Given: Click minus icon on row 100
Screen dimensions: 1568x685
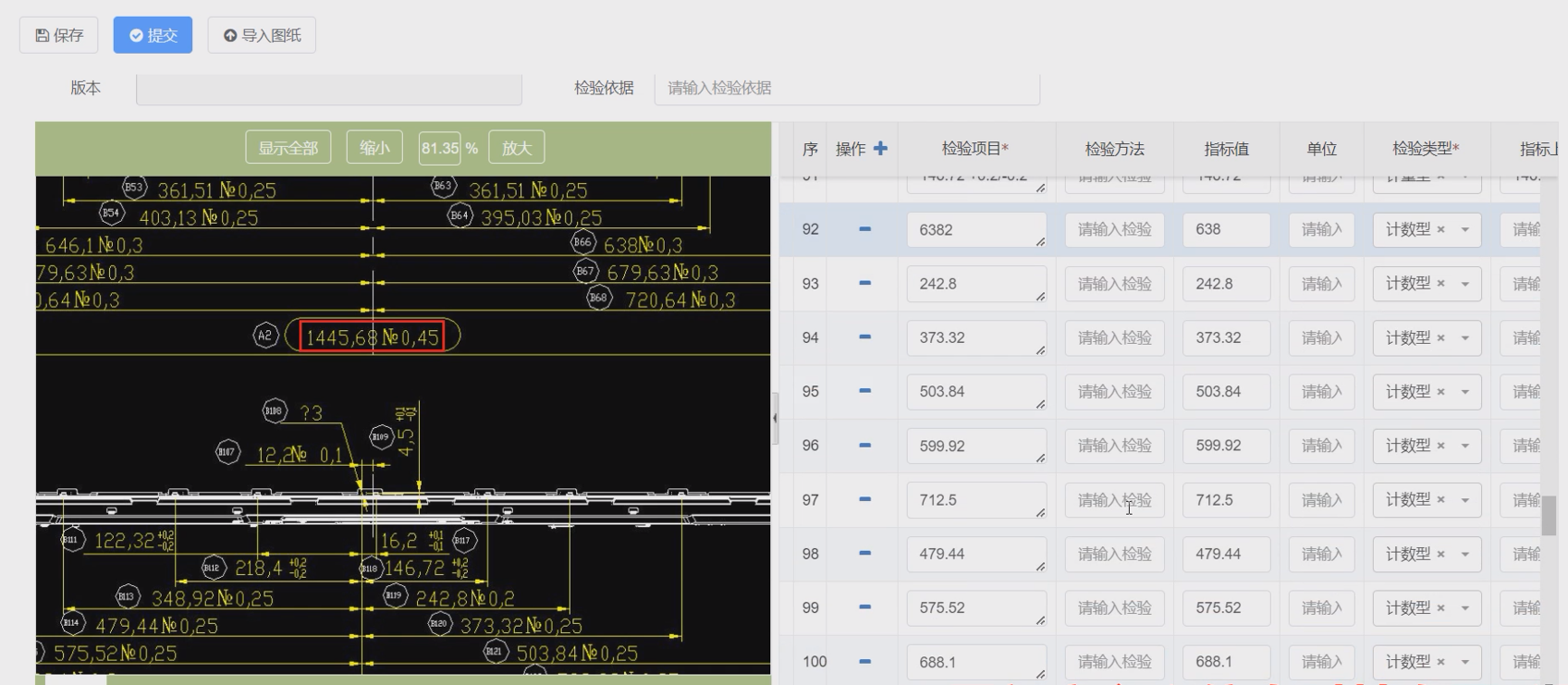Looking at the screenshot, I should 864,662.
